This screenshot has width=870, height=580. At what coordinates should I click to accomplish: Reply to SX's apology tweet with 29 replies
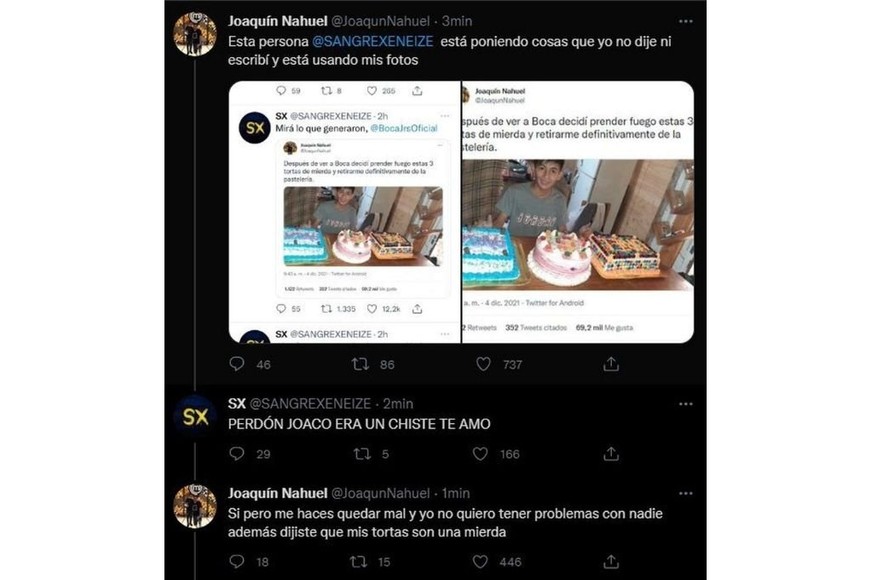point(237,454)
